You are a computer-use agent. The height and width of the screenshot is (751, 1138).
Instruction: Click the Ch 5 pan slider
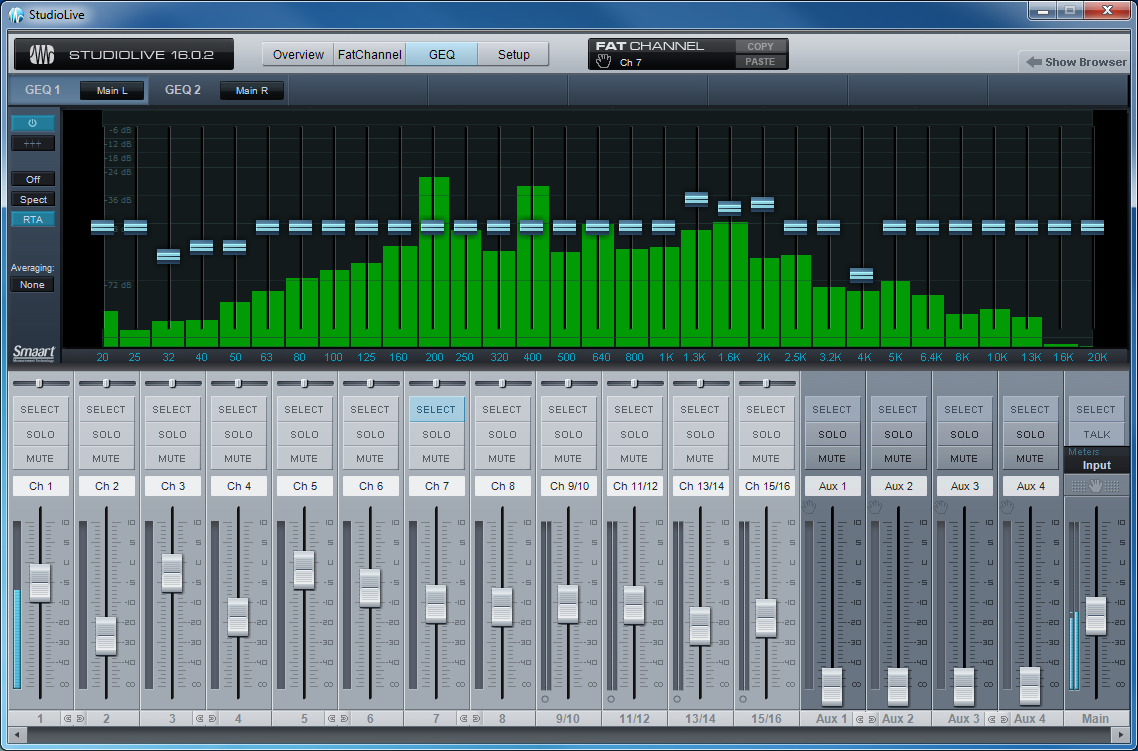pos(304,383)
